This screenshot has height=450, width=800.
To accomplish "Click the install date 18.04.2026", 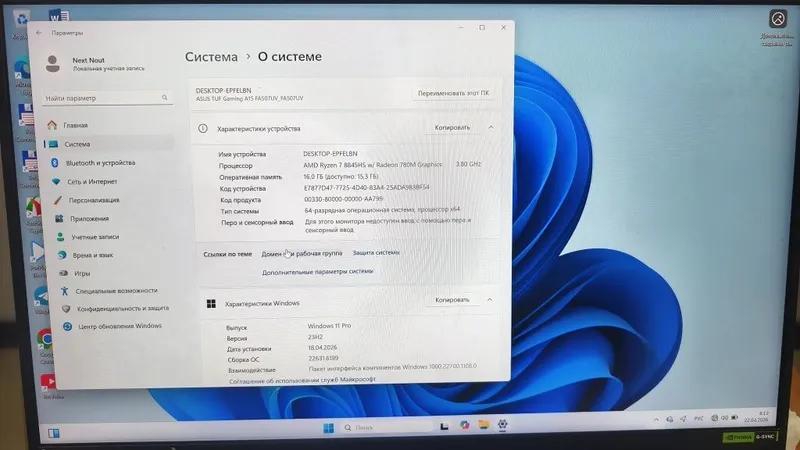I will pyautogui.click(x=322, y=347).
